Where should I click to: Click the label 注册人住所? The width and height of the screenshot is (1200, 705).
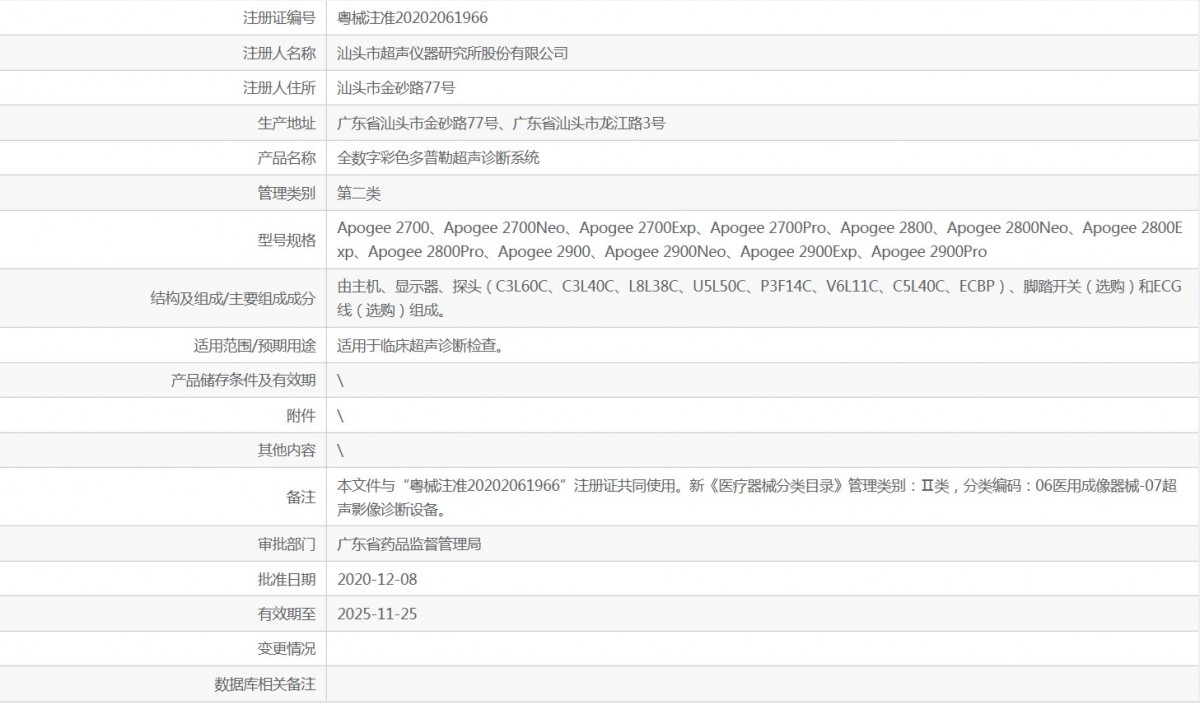(x=279, y=88)
